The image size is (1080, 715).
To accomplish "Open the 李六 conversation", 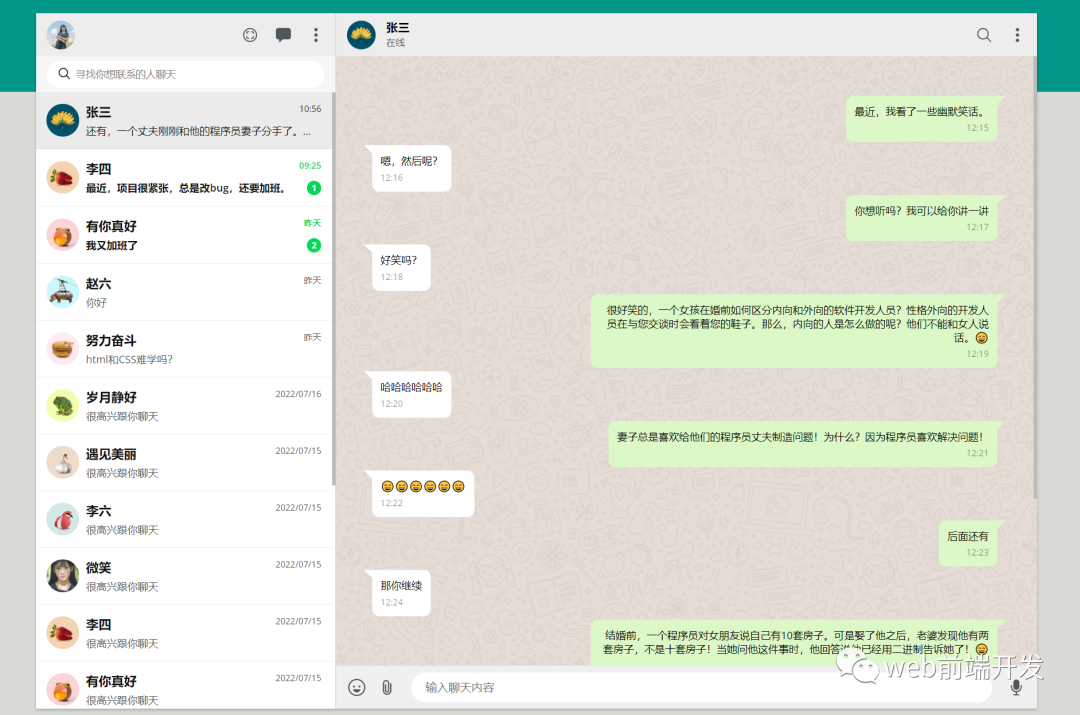I will click(x=185, y=519).
